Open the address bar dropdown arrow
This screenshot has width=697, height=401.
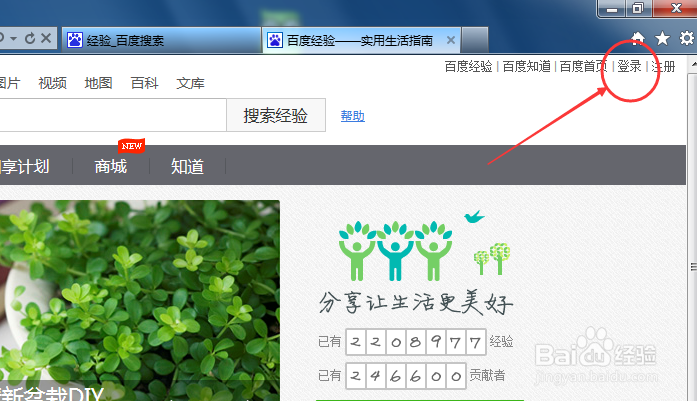(x=14, y=39)
